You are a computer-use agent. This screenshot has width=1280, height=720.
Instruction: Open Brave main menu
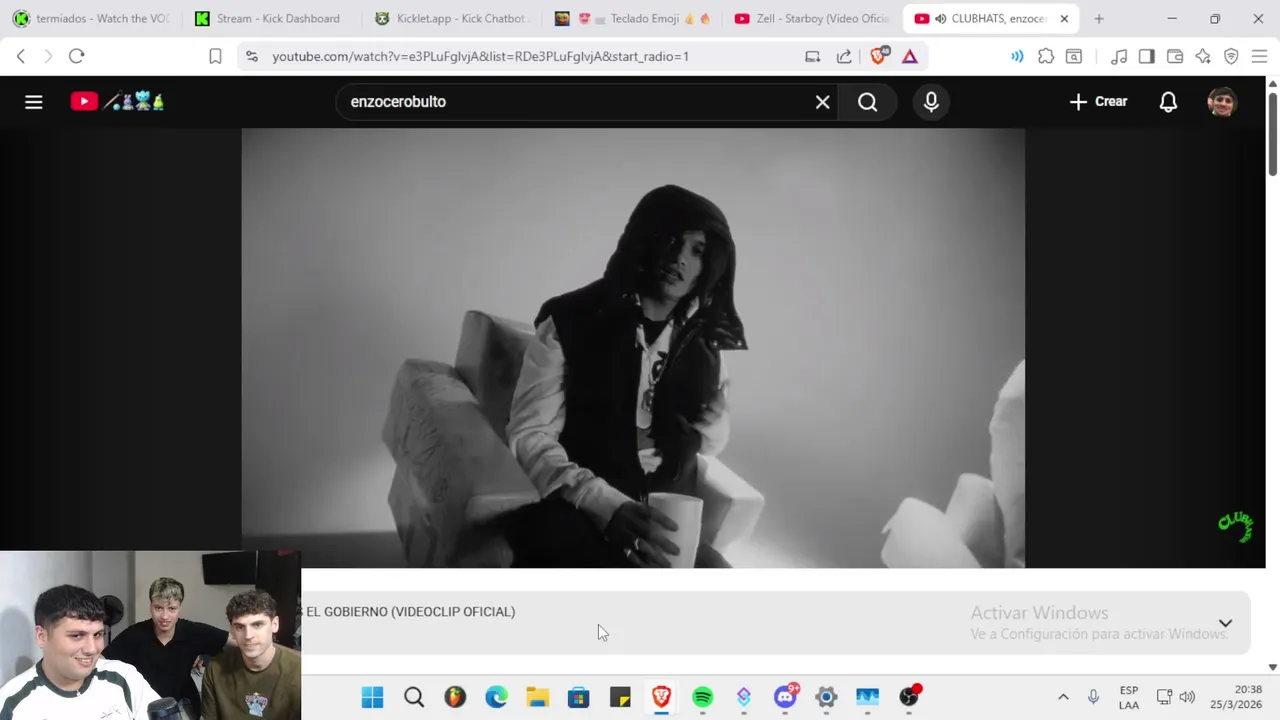[x=1259, y=57]
